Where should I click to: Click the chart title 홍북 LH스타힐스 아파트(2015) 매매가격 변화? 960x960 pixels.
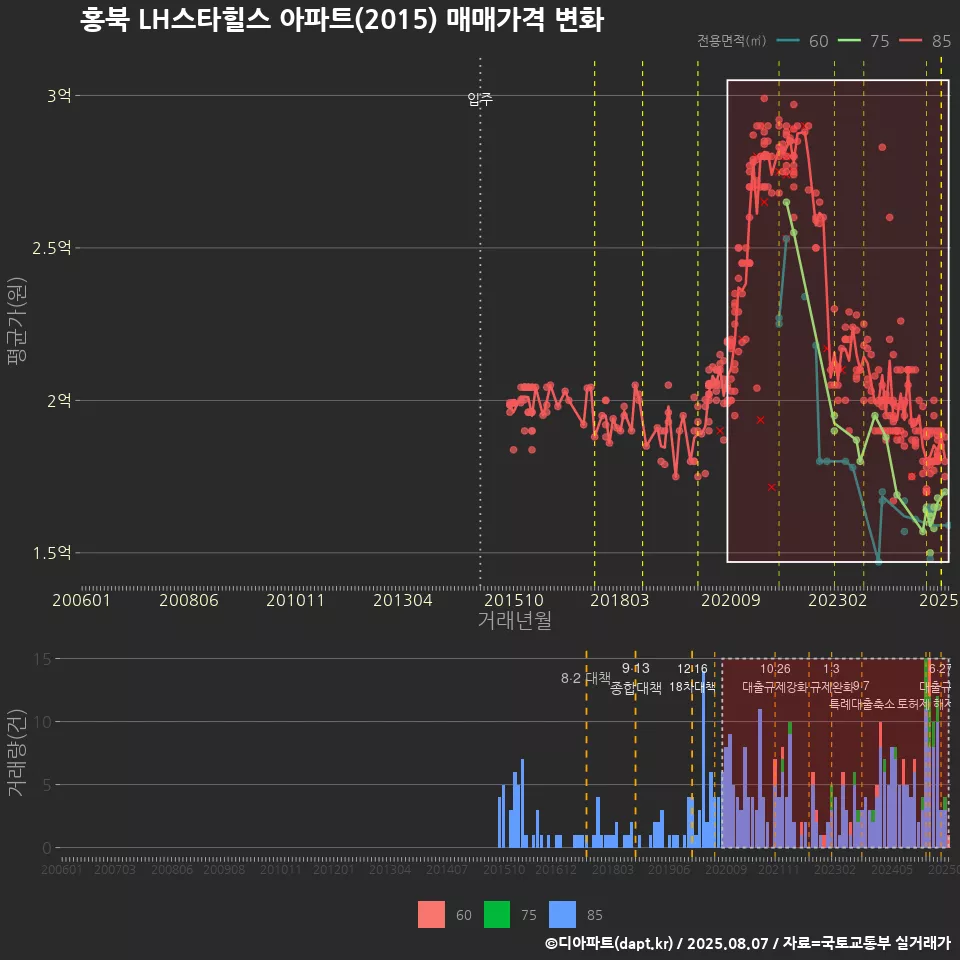coord(342,20)
